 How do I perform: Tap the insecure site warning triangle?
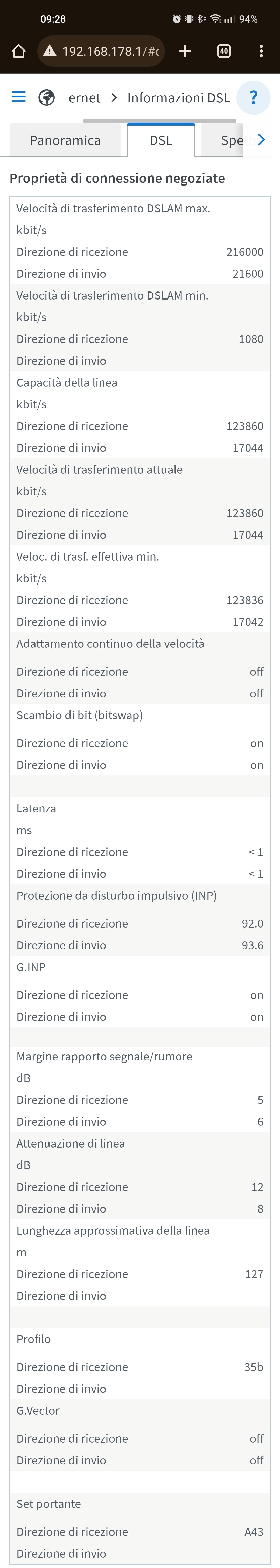[50, 51]
